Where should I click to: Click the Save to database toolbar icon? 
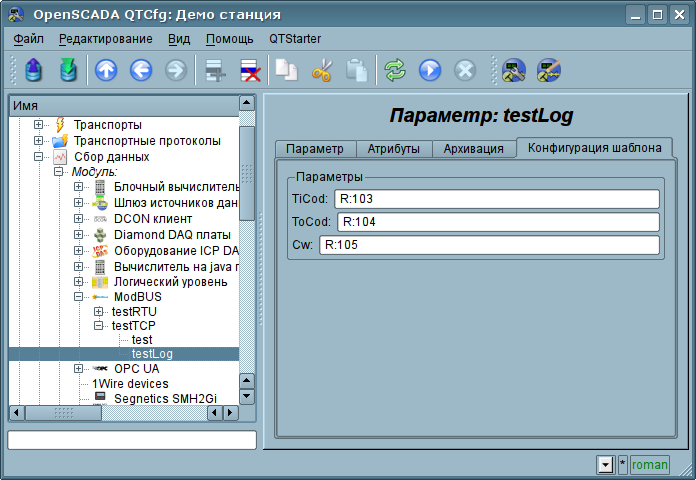tap(67, 70)
